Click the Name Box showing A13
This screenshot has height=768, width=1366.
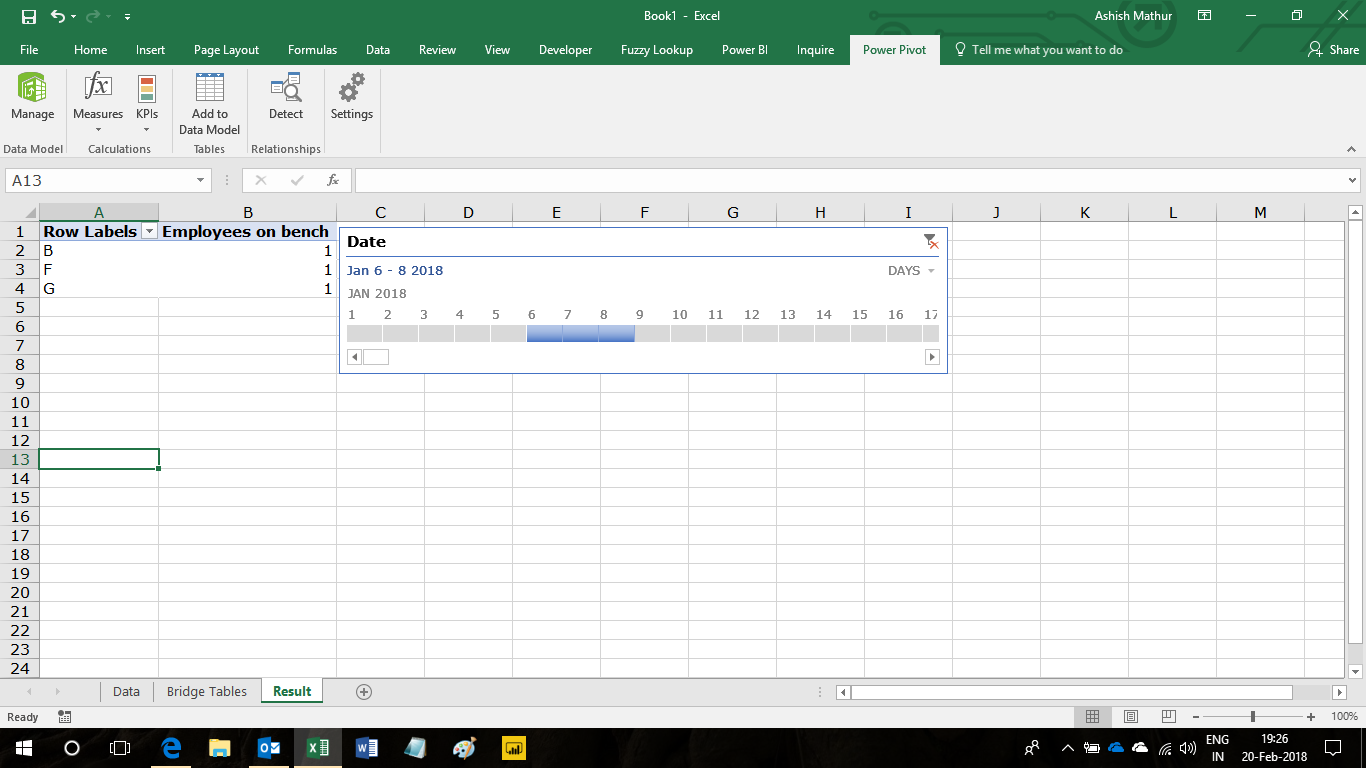100,180
